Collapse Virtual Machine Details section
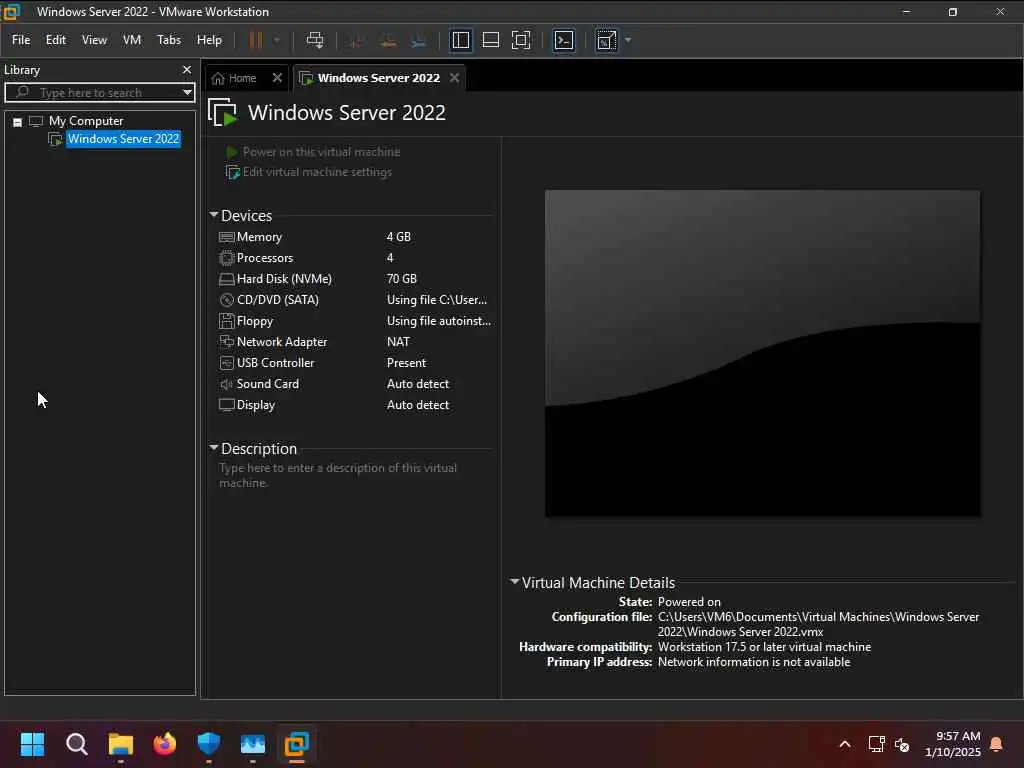Viewport: 1024px width, 768px height. point(515,582)
